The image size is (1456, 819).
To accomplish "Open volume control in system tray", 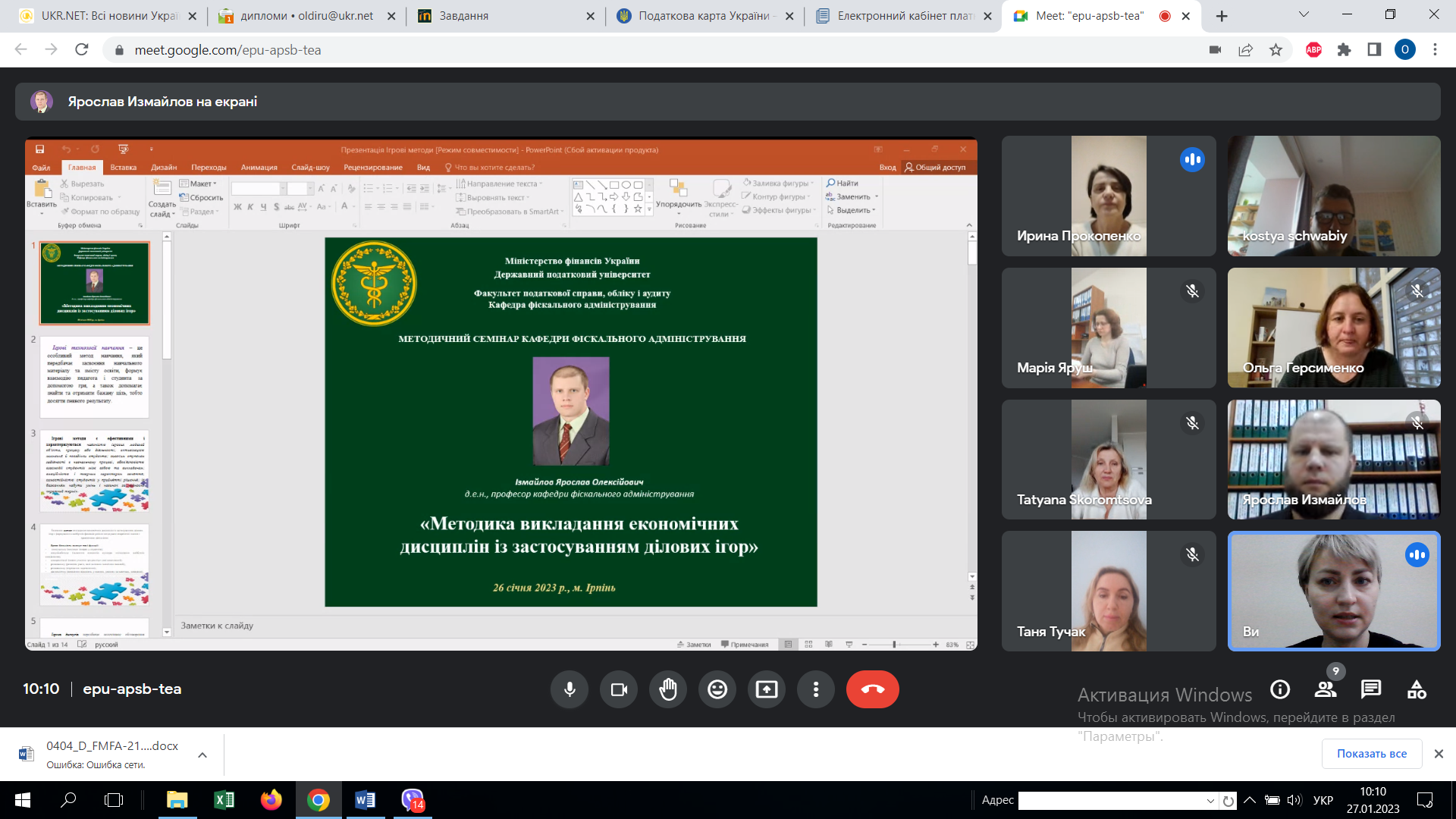I will (1294, 800).
